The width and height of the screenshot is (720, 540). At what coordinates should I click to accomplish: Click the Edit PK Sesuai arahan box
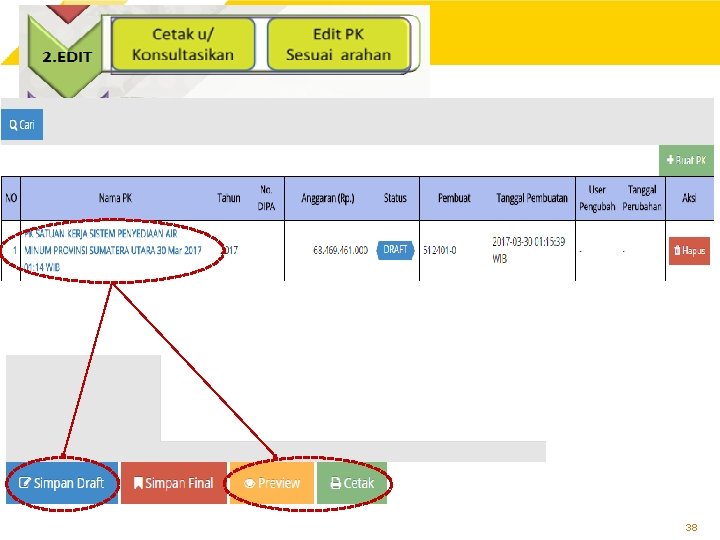coord(338,45)
